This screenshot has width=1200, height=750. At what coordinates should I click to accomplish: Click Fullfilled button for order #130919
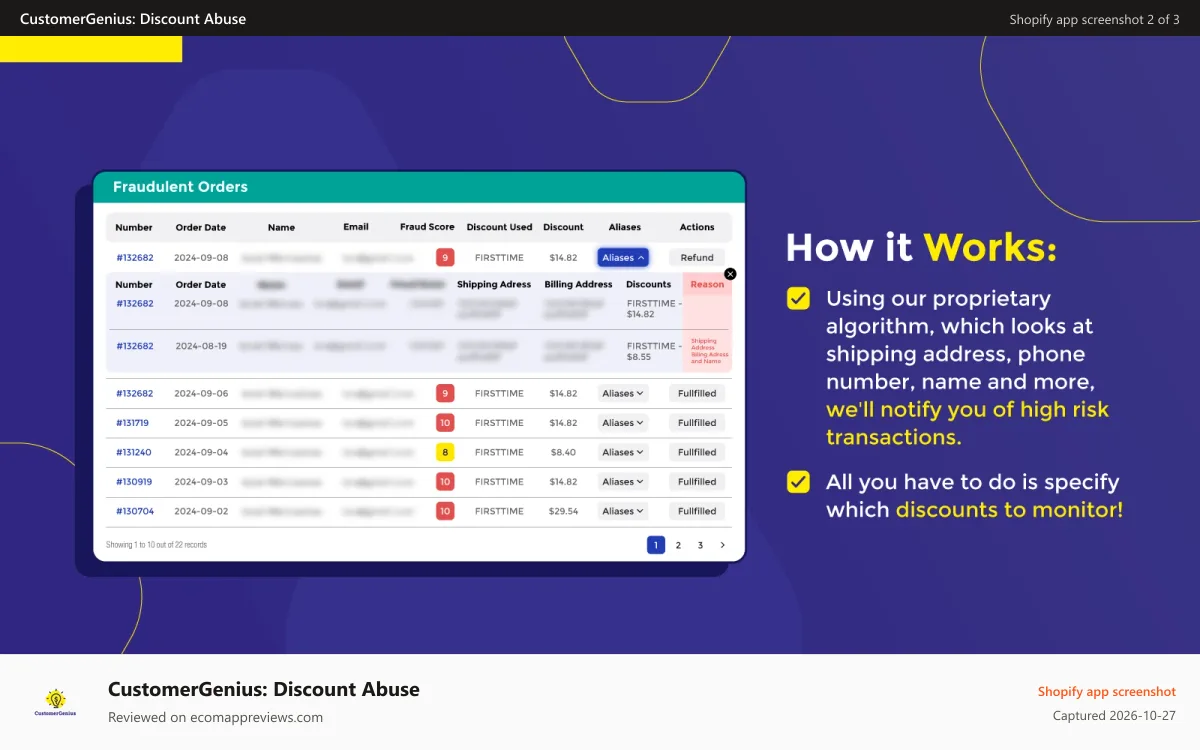click(697, 482)
